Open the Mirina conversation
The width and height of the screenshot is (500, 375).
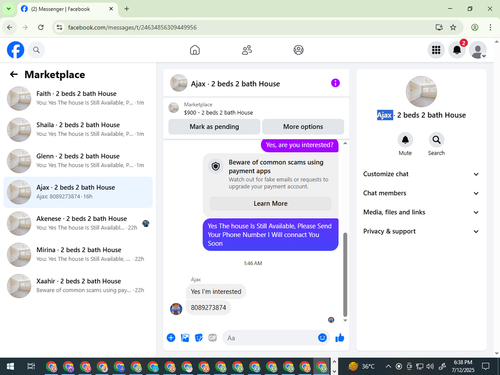[78, 254]
